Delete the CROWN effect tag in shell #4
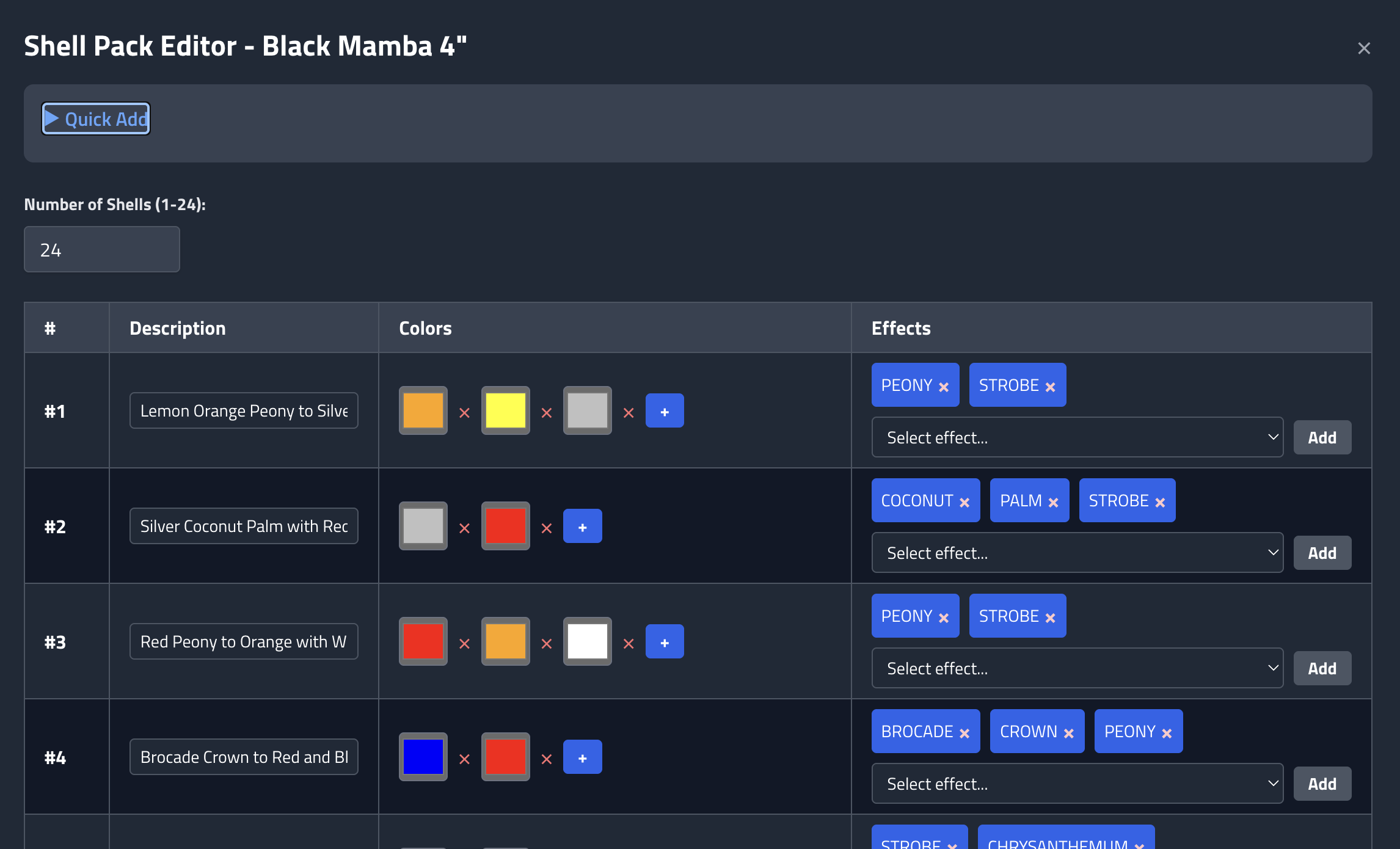 click(x=1069, y=733)
